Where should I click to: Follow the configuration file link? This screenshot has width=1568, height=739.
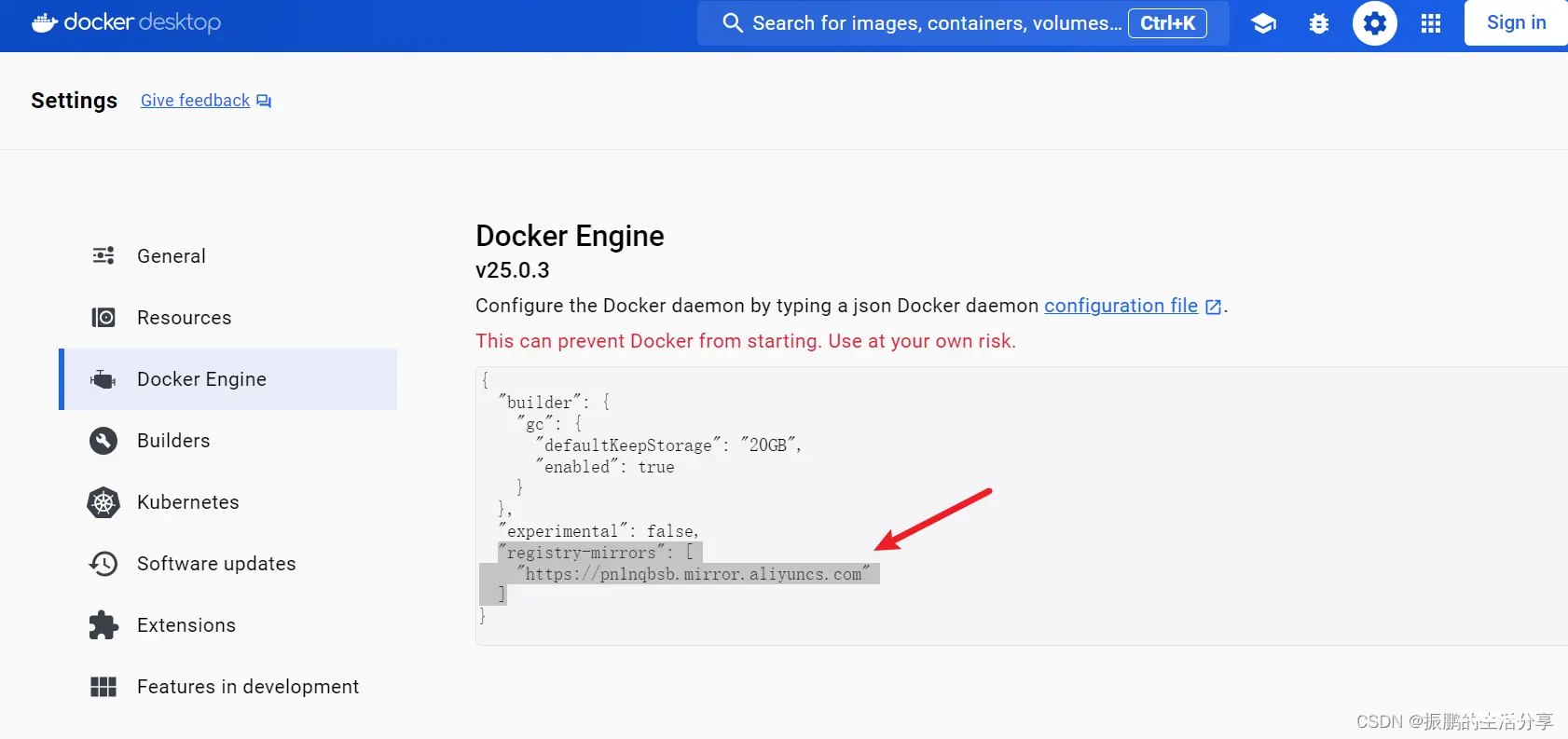click(x=1121, y=306)
